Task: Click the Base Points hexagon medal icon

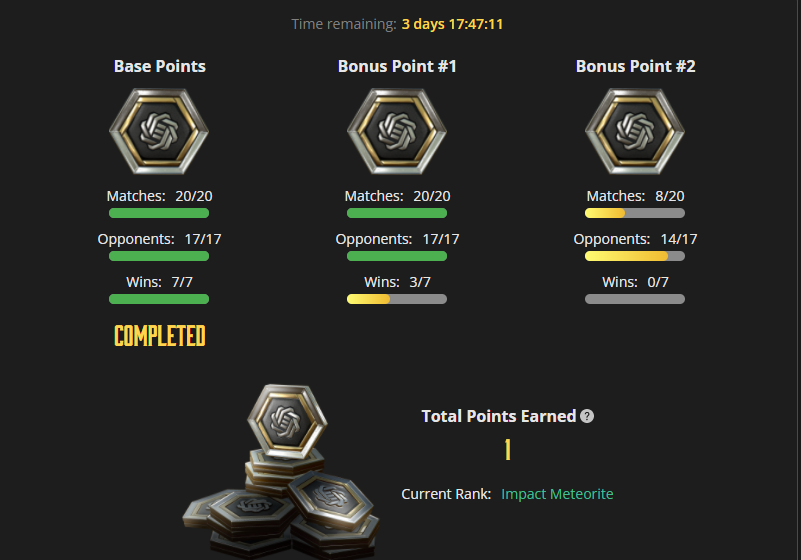Action: (159, 131)
